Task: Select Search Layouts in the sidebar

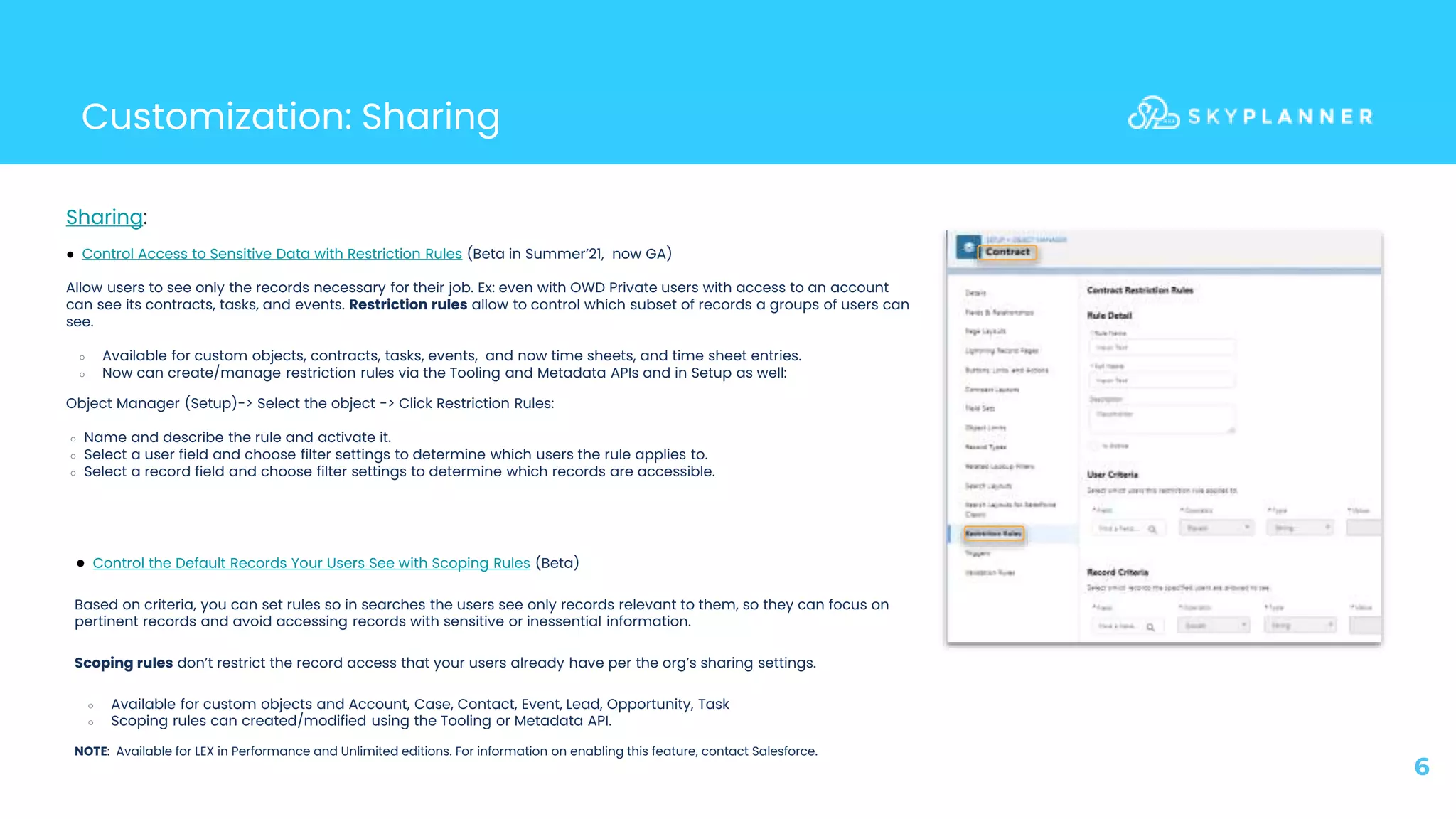Action: tap(988, 486)
